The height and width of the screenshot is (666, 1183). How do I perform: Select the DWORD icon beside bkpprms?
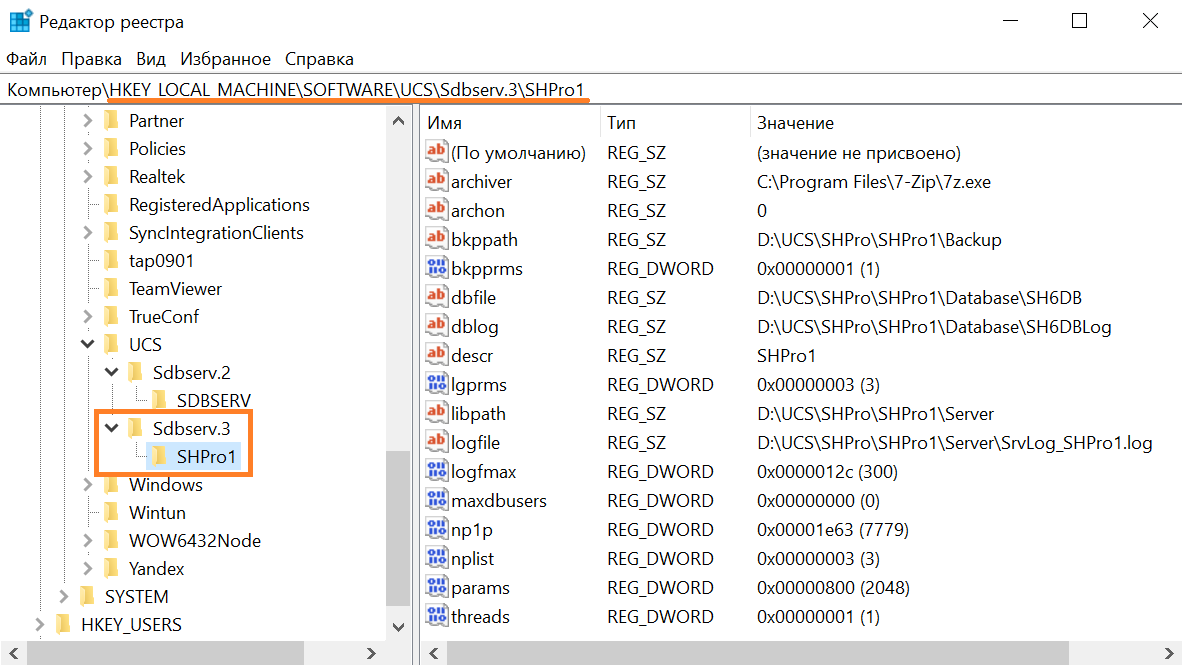pyautogui.click(x=437, y=268)
